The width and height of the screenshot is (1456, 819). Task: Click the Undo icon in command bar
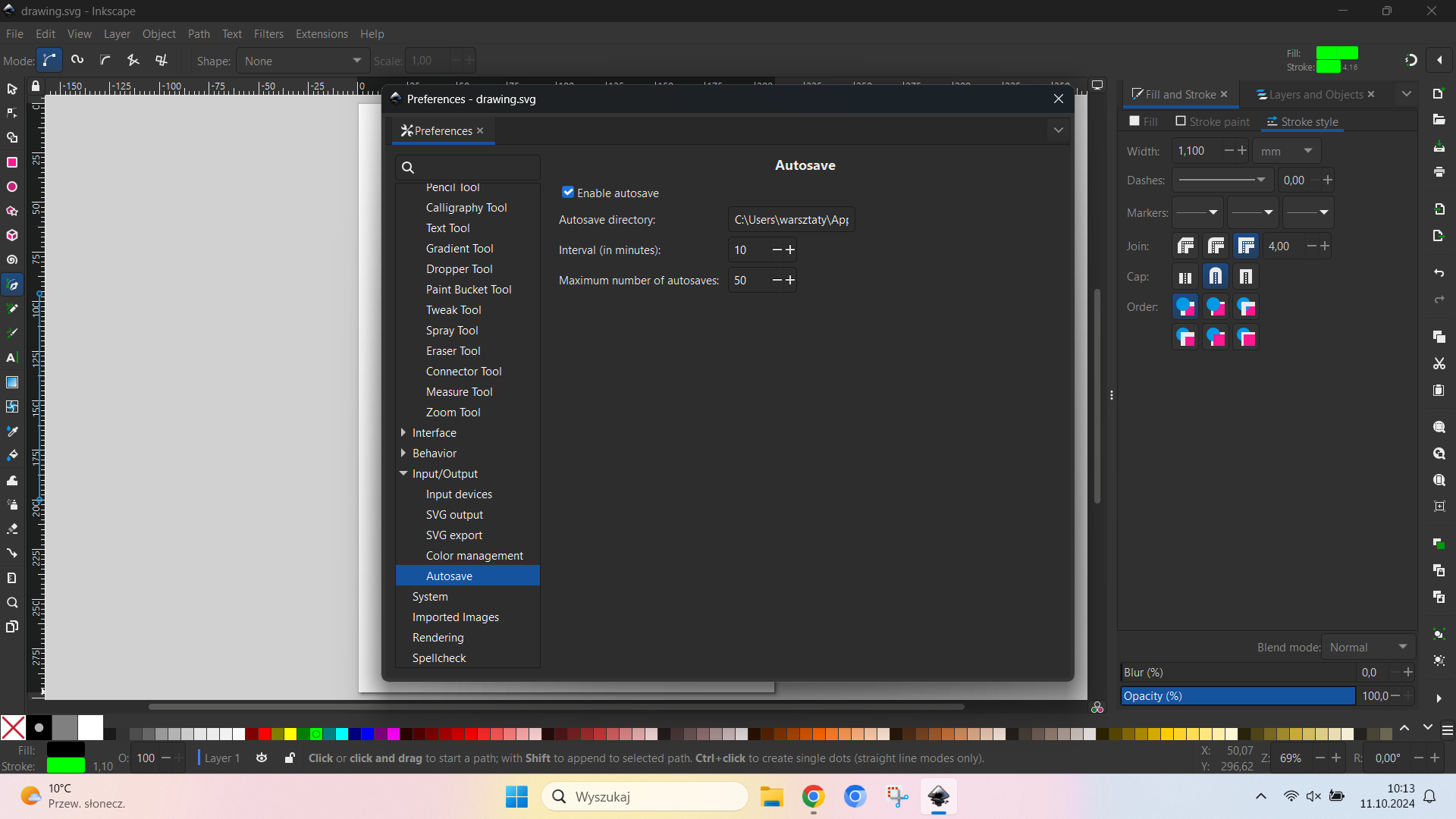click(1439, 273)
